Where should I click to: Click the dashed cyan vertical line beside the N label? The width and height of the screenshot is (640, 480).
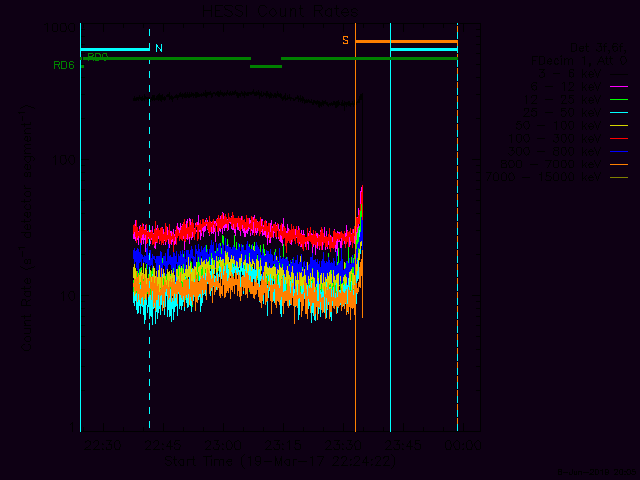(149, 229)
